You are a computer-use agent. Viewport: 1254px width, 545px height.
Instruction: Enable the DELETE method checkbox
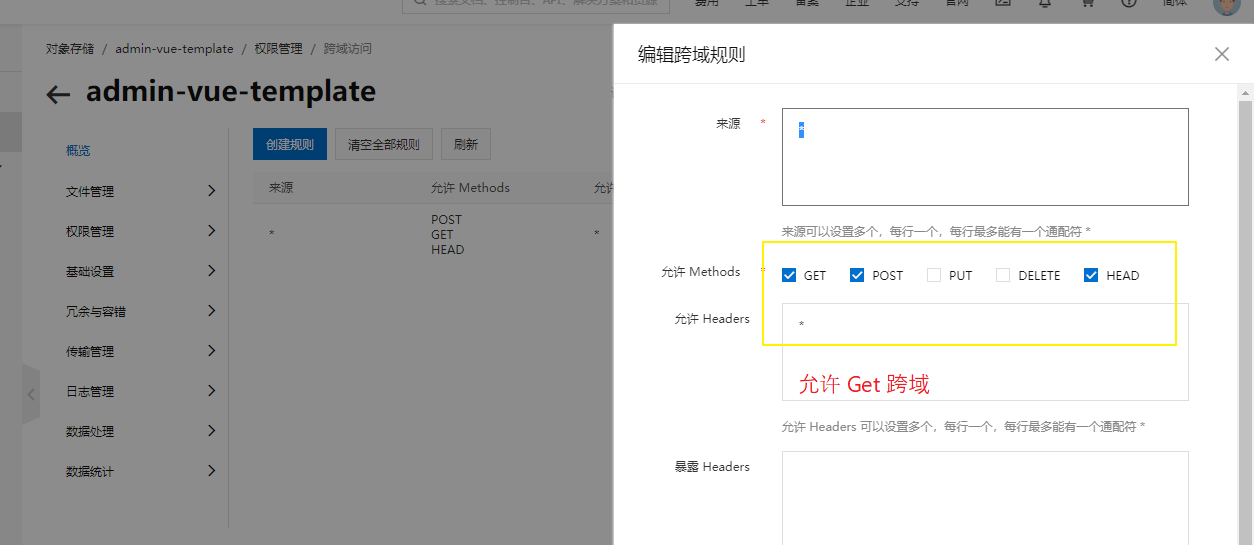pos(1003,275)
